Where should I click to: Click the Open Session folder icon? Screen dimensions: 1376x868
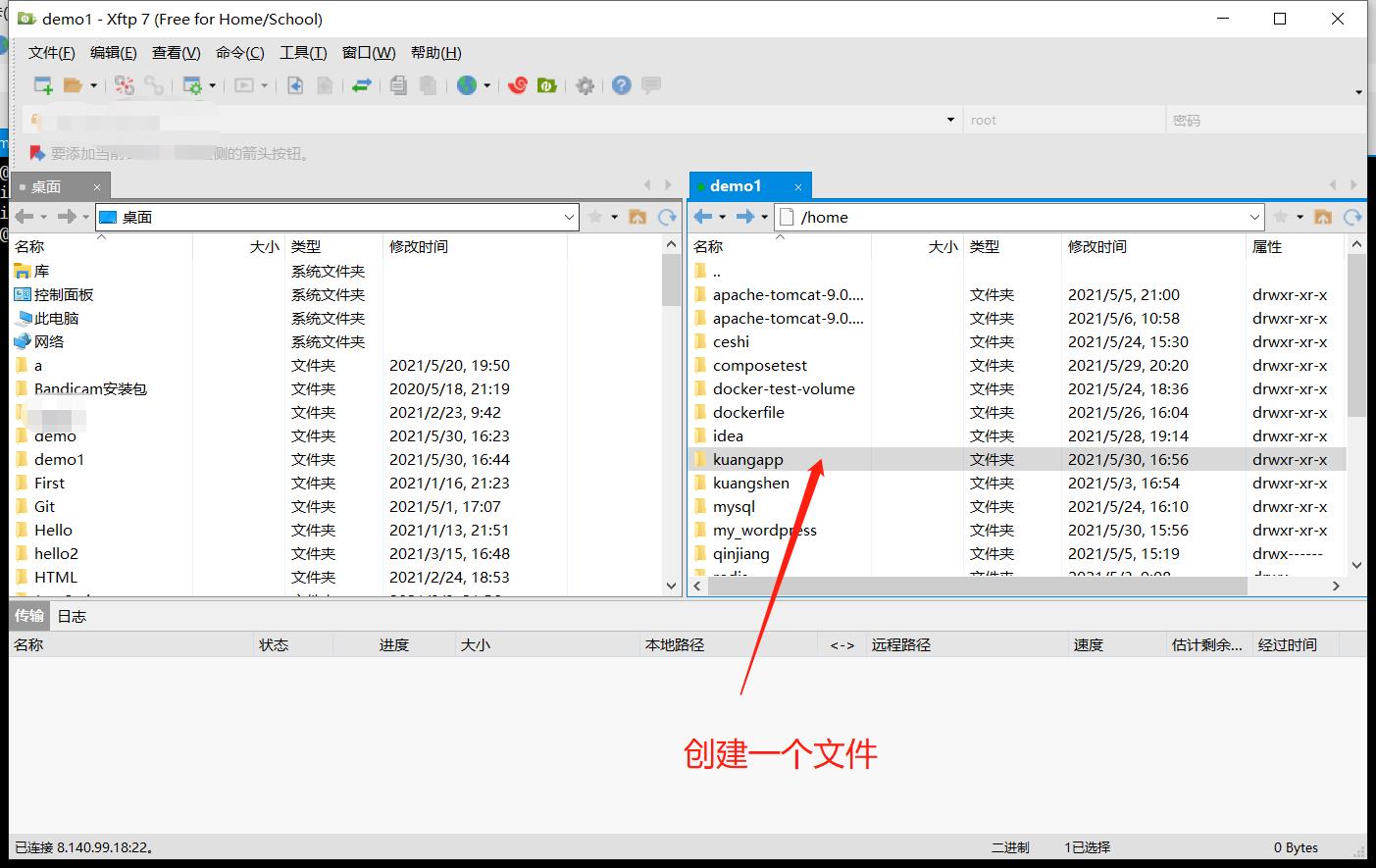tap(73, 85)
